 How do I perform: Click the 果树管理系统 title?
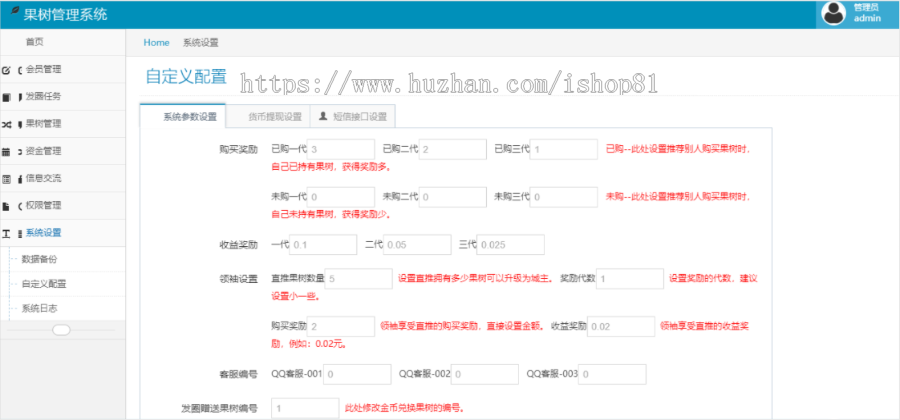(65, 14)
